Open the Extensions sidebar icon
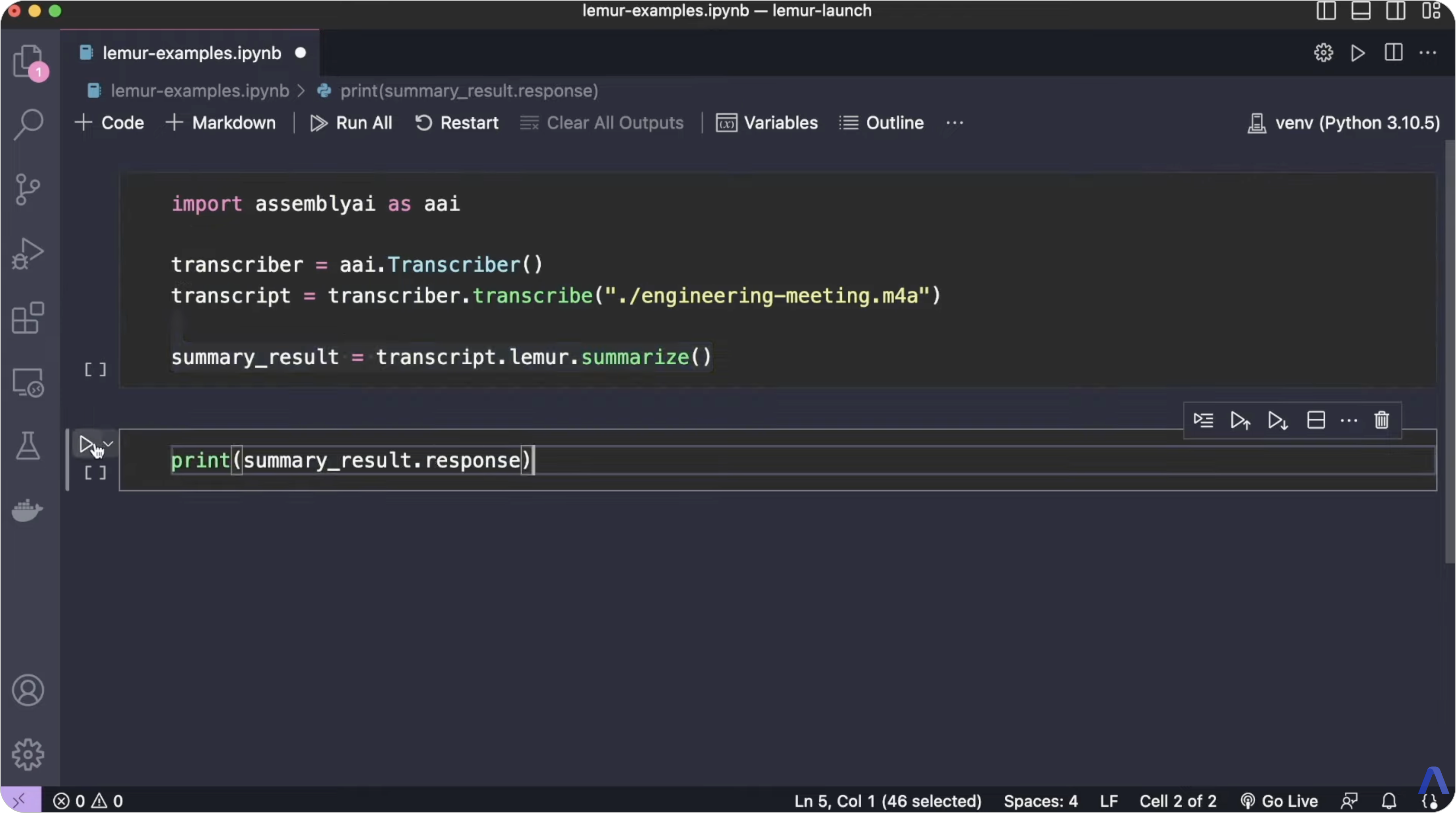The height and width of the screenshot is (813, 1456). tap(28, 318)
